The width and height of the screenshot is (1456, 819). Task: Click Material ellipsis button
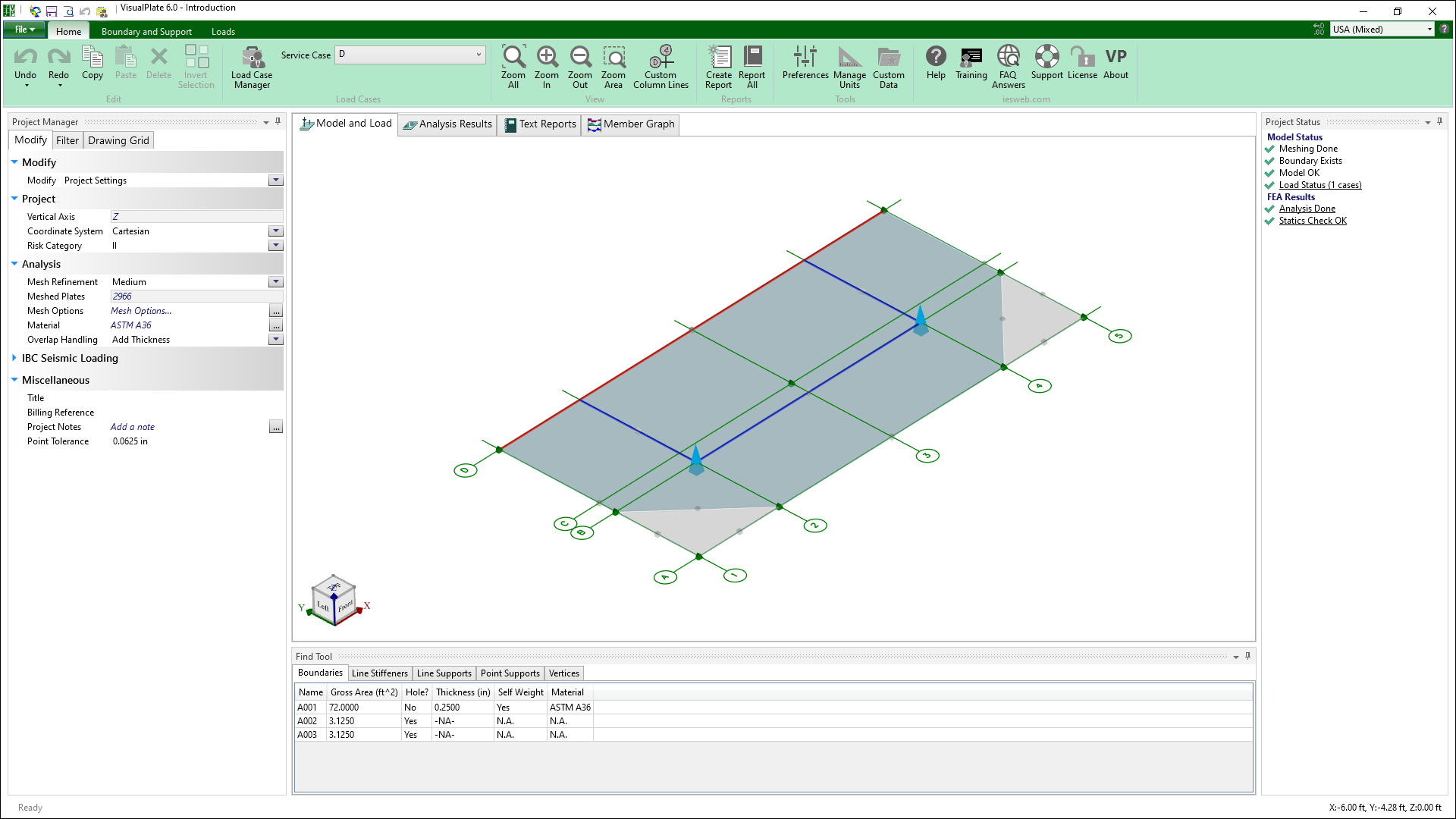276,325
